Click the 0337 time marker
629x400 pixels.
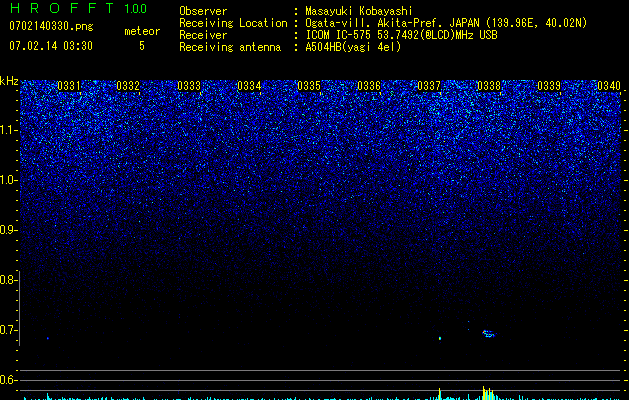click(429, 86)
